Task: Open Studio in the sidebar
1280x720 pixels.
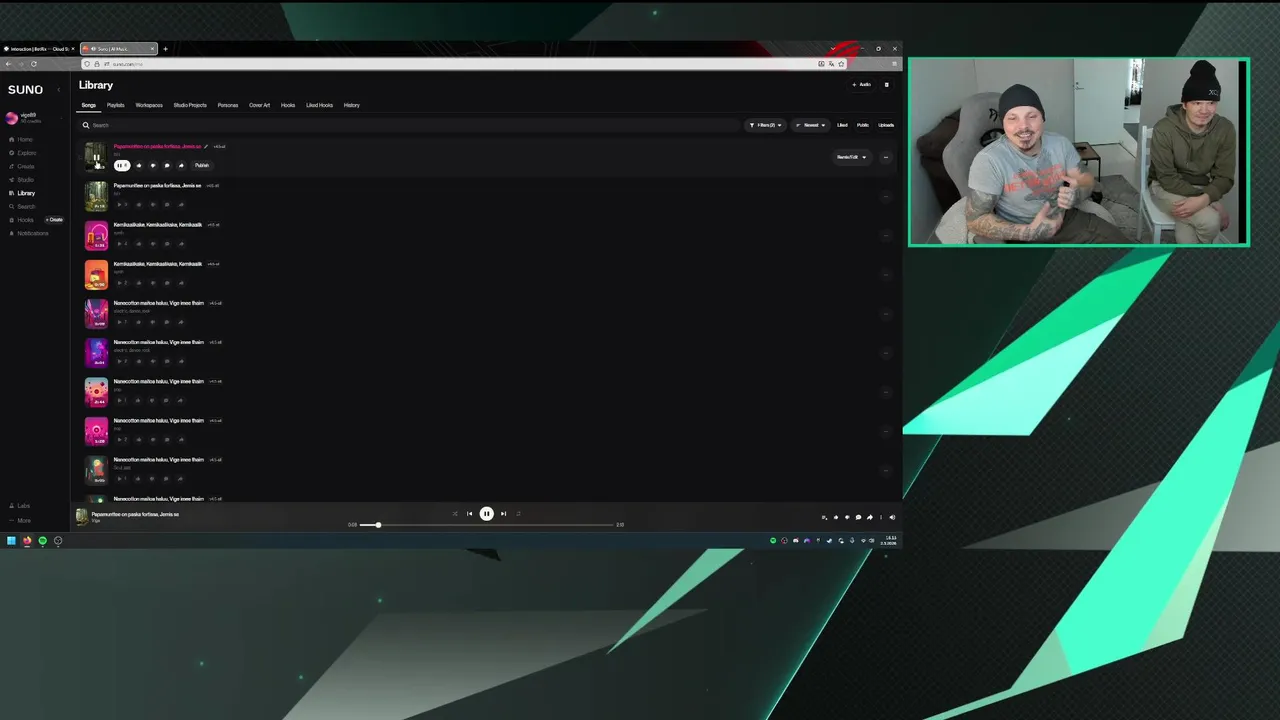Action: tap(21, 180)
